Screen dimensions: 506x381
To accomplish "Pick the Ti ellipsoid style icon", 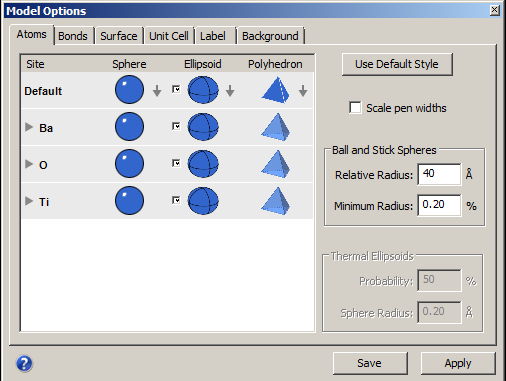I will (x=203, y=201).
